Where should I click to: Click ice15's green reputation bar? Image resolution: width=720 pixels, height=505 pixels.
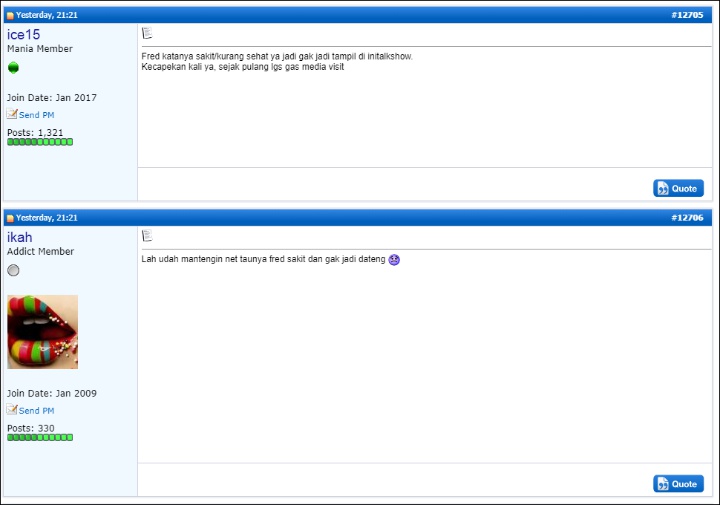coord(40,142)
